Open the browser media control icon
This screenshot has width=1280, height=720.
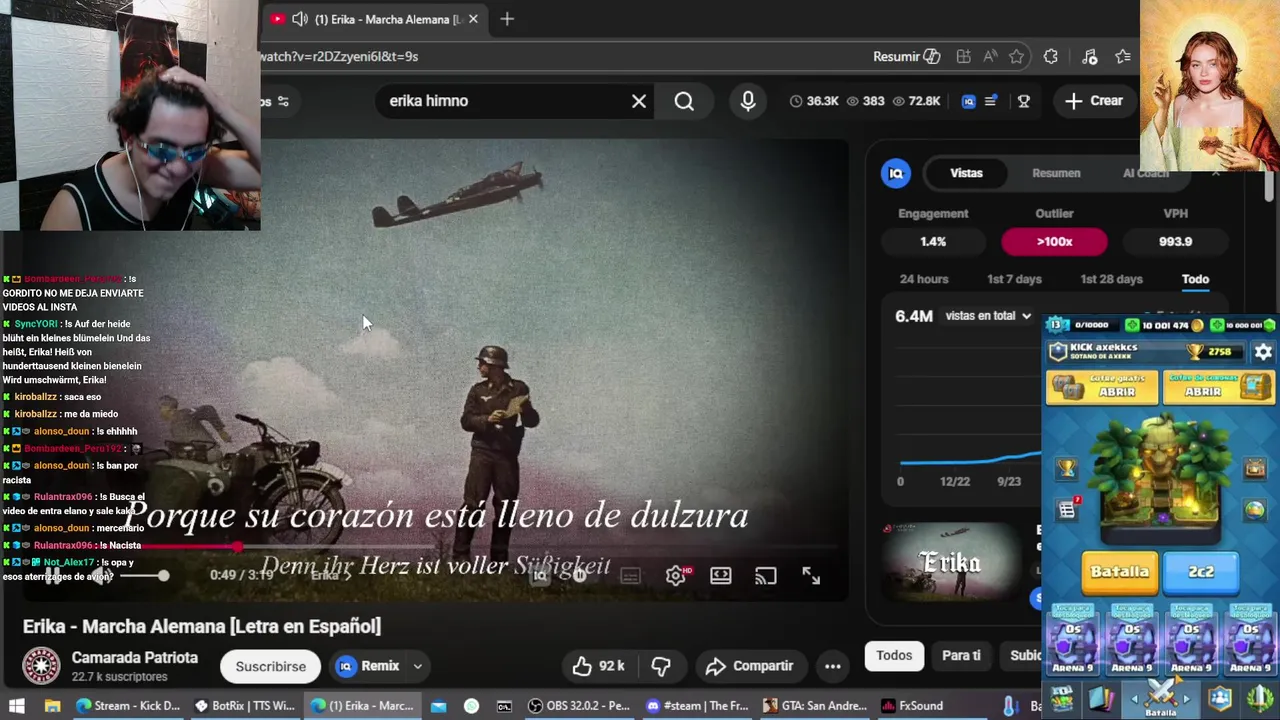(1090, 57)
